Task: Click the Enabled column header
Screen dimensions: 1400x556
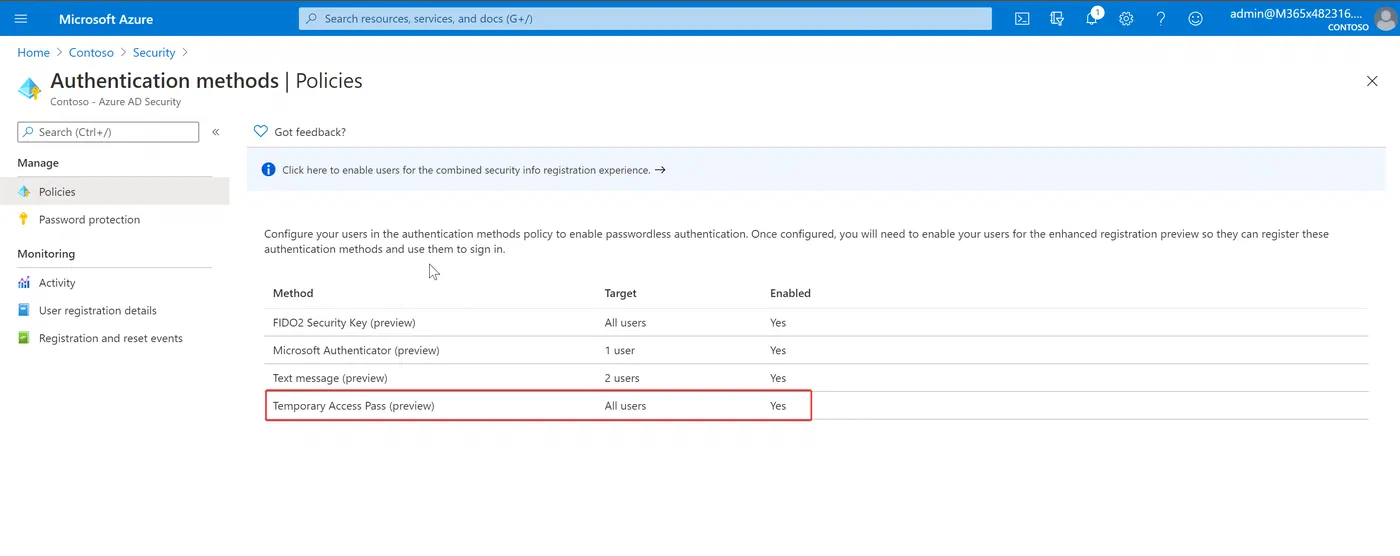Action: [790, 293]
